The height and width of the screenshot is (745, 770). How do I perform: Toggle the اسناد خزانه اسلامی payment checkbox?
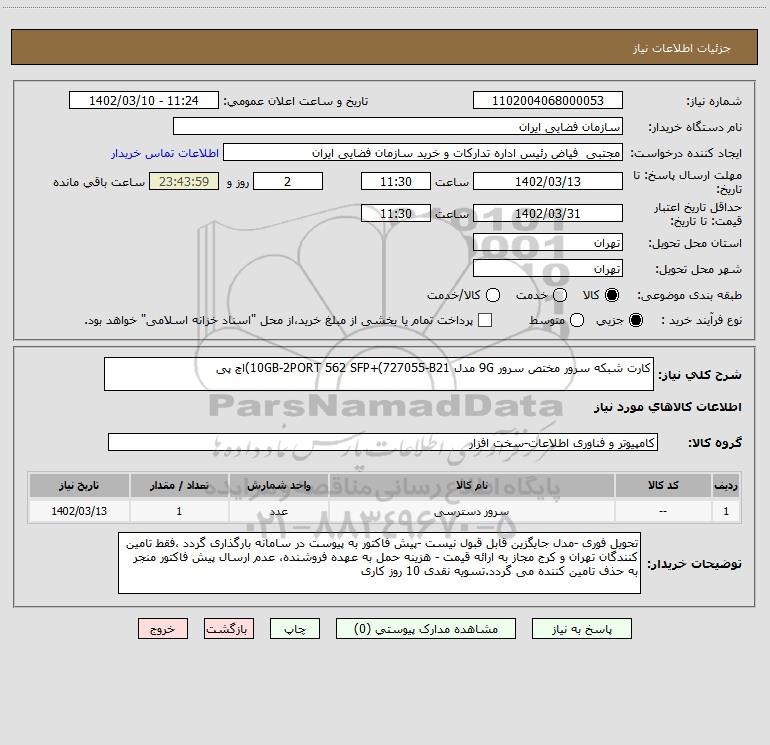click(485, 320)
